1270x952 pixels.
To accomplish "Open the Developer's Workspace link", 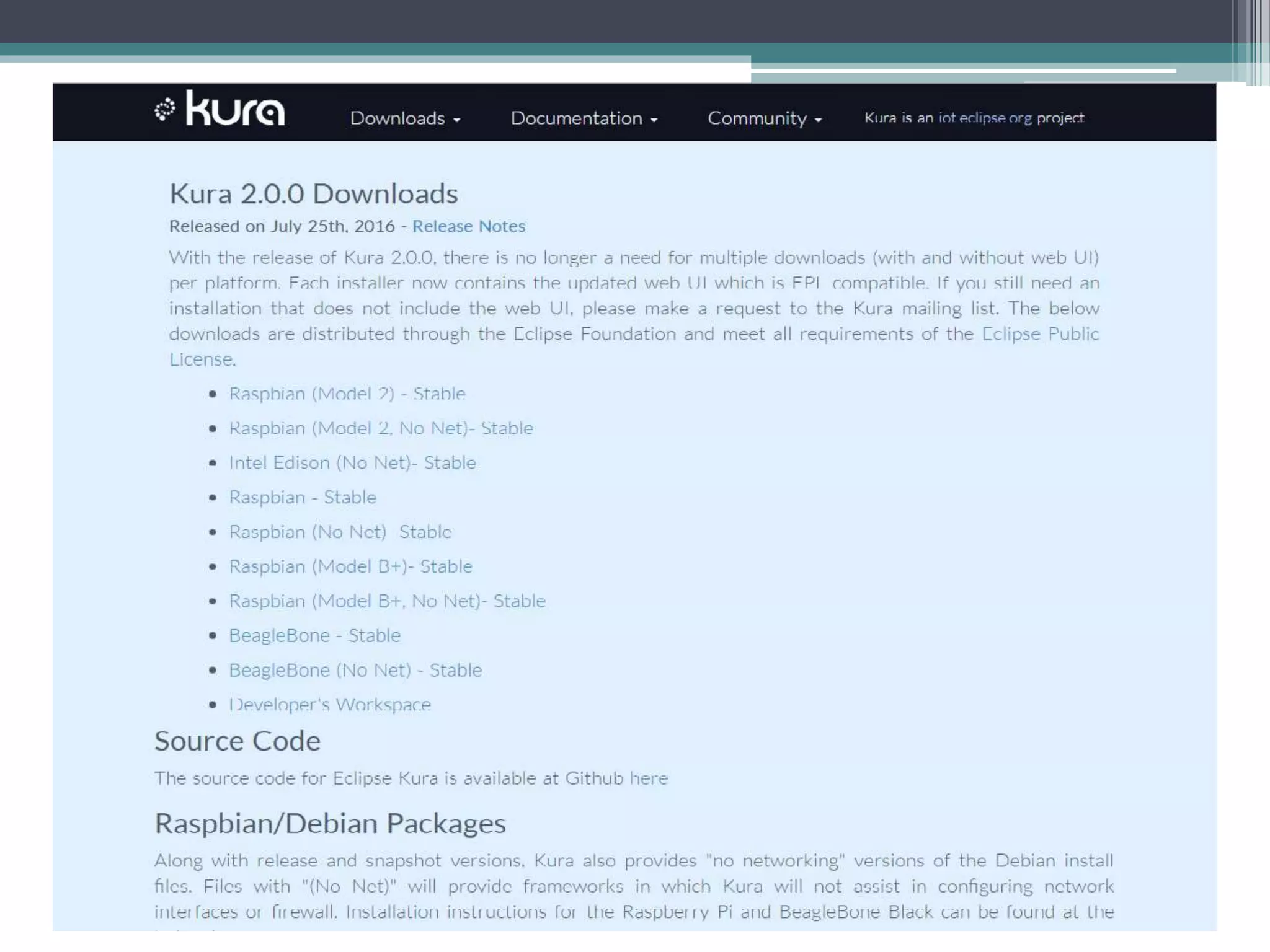I will (330, 705).
